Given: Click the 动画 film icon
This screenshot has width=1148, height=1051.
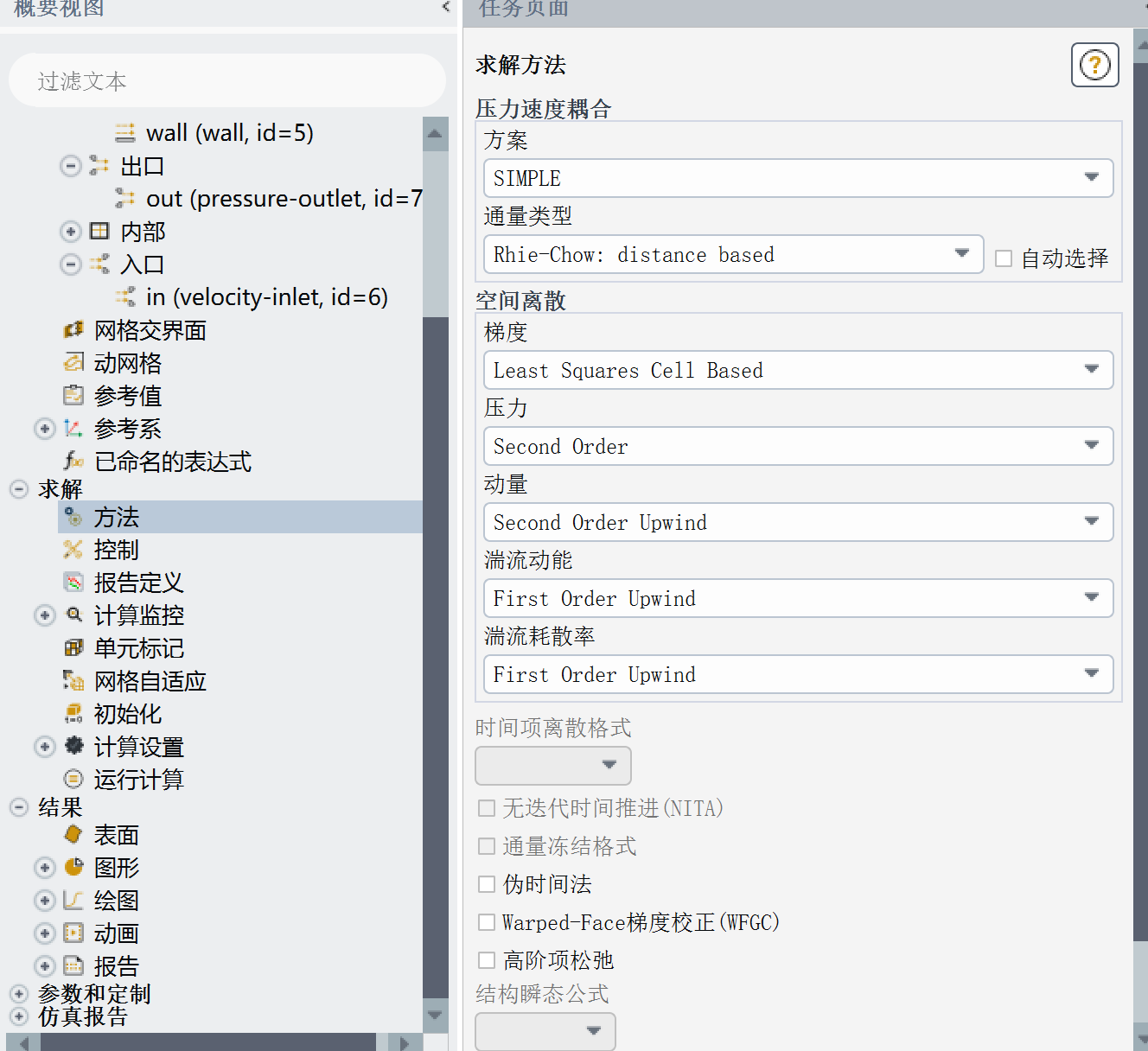Looking at the screenshot, I should pyautogui.click(x=74, y=933).
